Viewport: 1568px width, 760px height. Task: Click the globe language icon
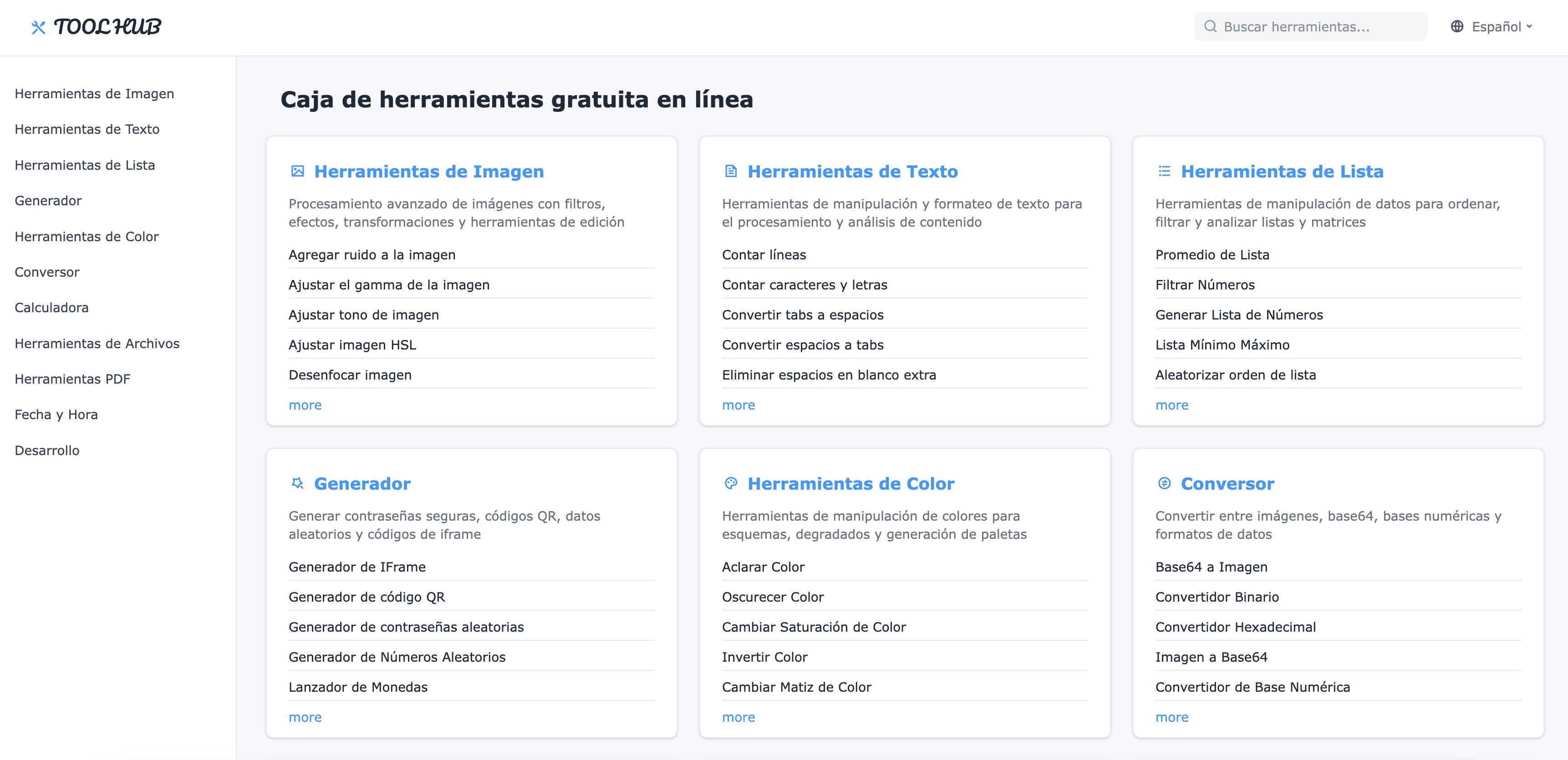pyautogui.click(x=1456, y=27)
